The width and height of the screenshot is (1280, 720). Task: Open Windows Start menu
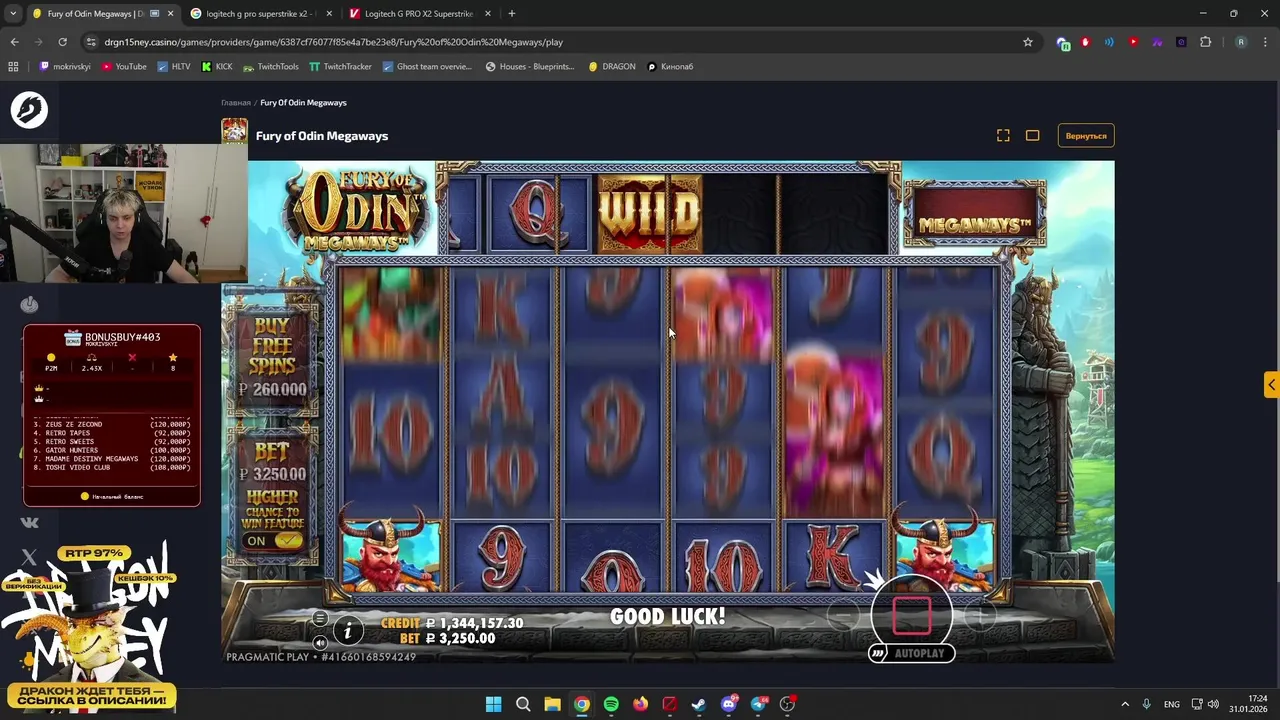[x=494, y=704]
